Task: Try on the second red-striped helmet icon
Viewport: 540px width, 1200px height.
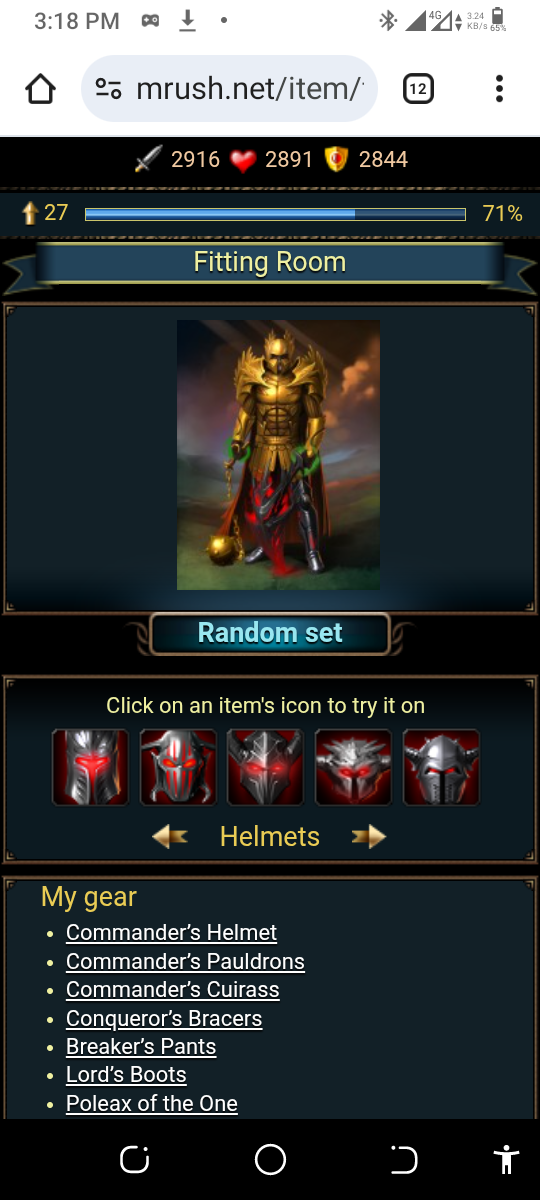Action: [178, 767]
